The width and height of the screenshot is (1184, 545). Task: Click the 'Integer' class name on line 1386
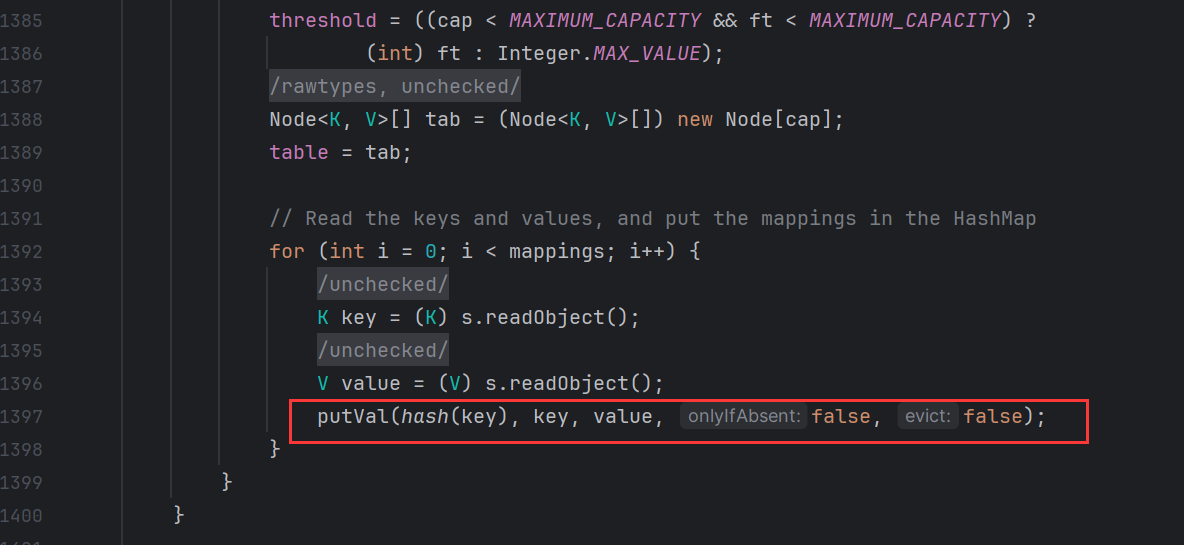(x=539, y=54)
